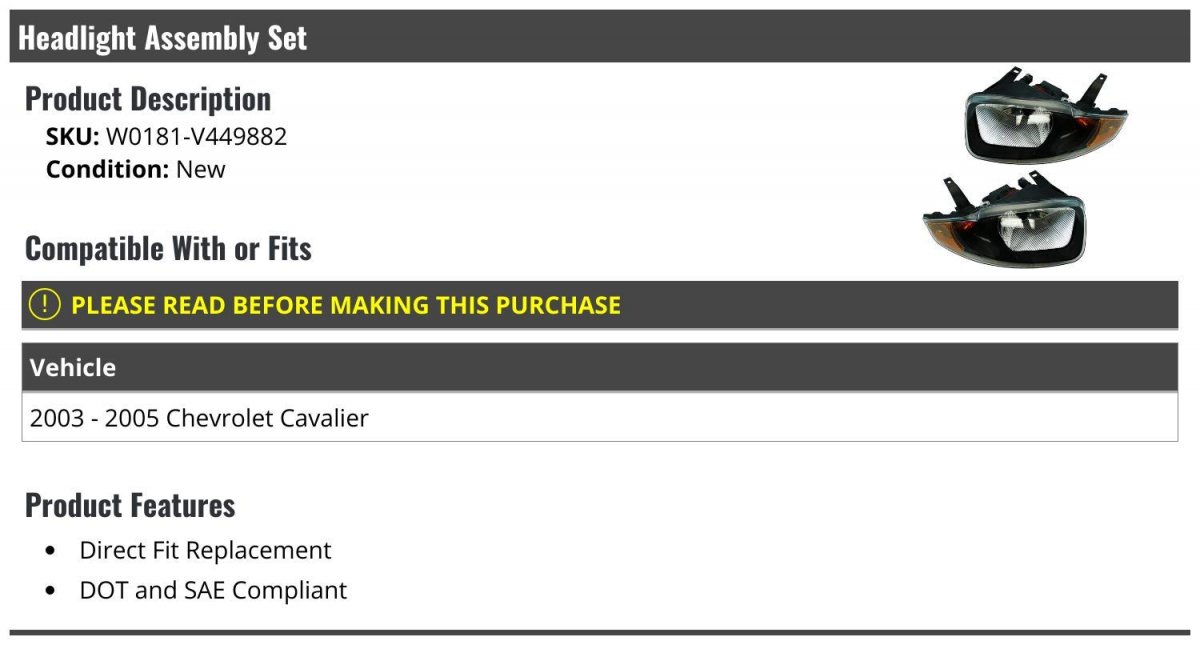
Task: Click the Condition: New text
Action: pyautogui.click(x=136, y=169)
